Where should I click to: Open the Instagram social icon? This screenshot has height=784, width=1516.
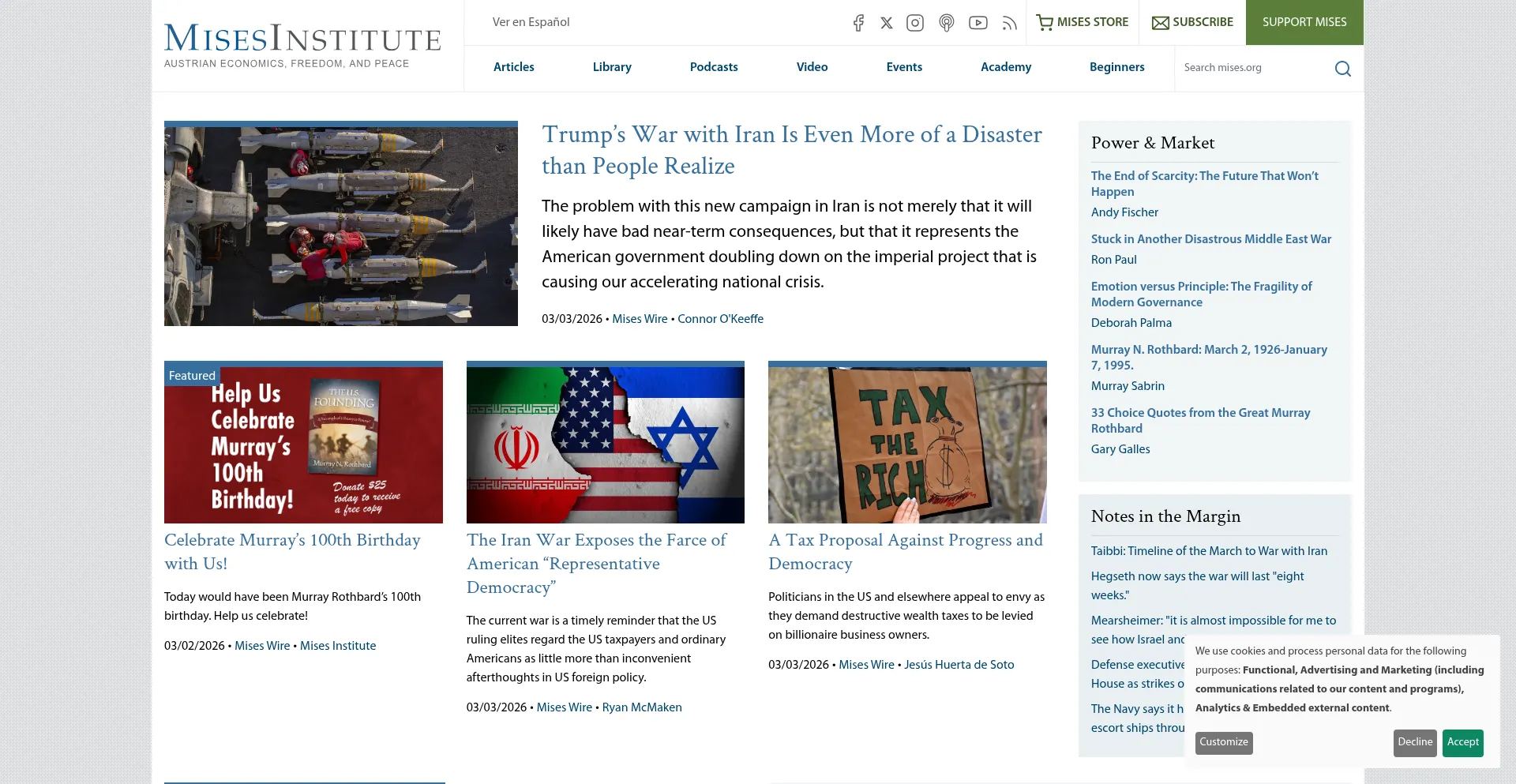pyautogui.click(x=915, y=23)
